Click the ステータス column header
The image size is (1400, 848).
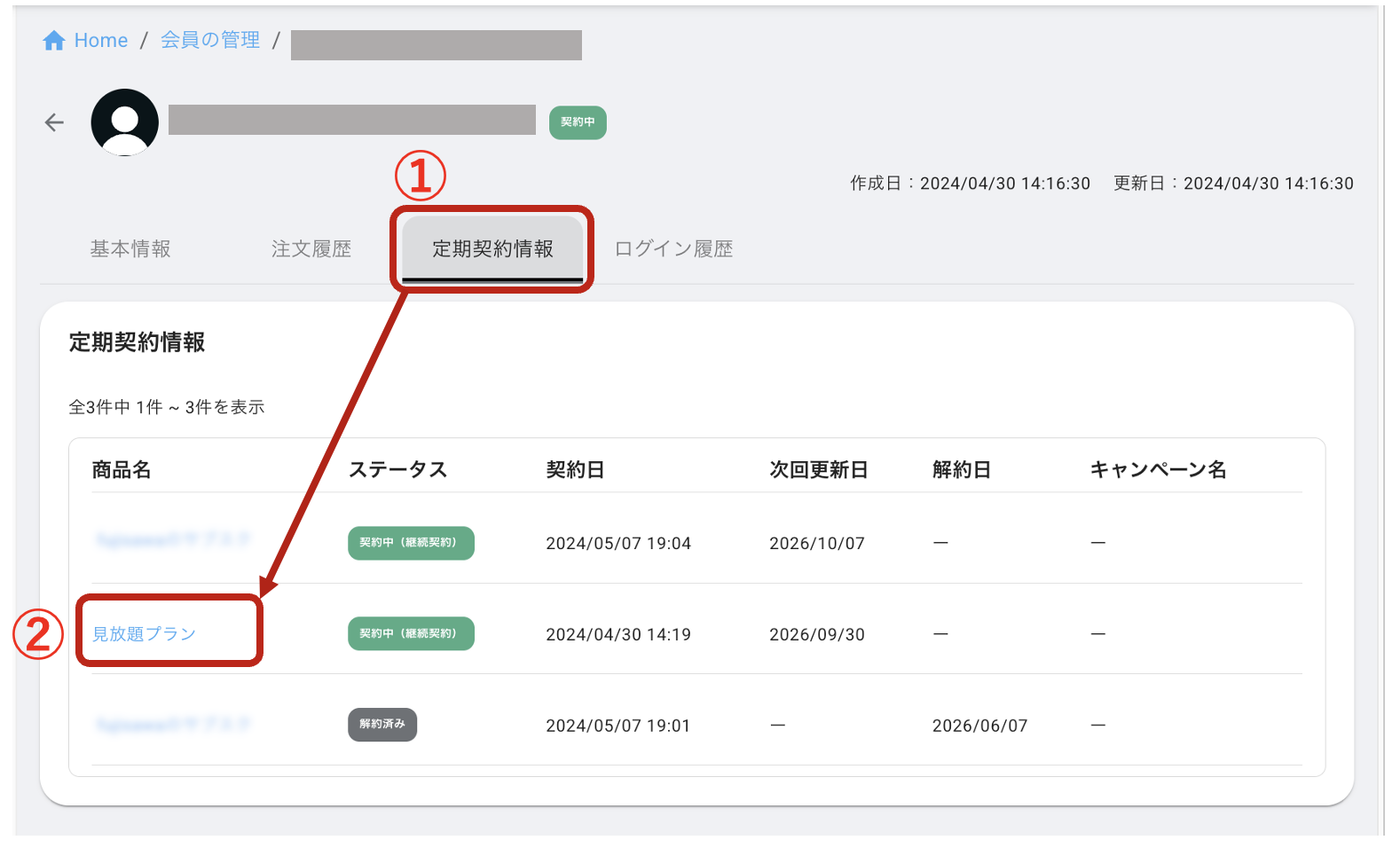pyautogui.click(x=397, y=470)
